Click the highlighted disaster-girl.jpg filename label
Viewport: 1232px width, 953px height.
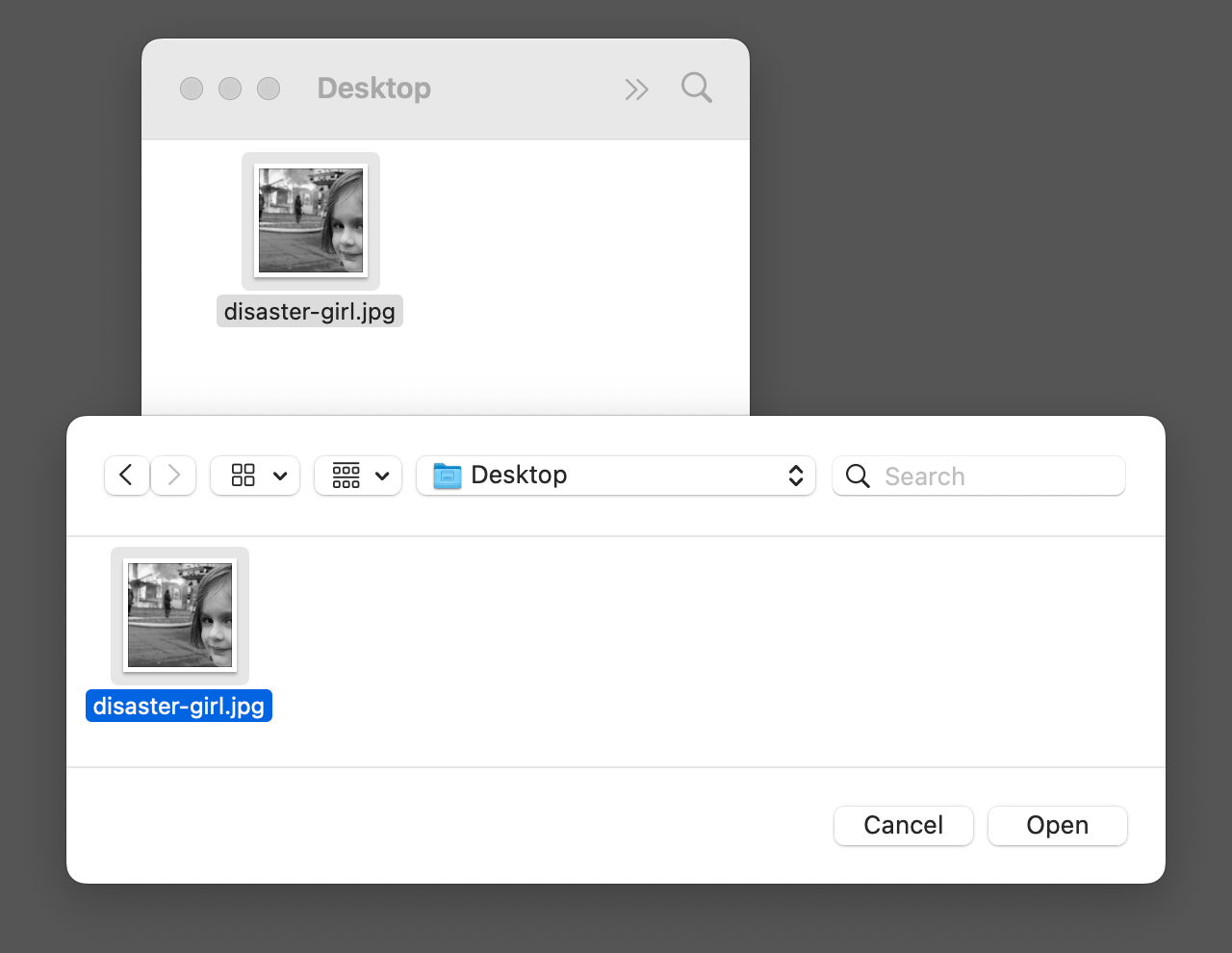(179, 707)
